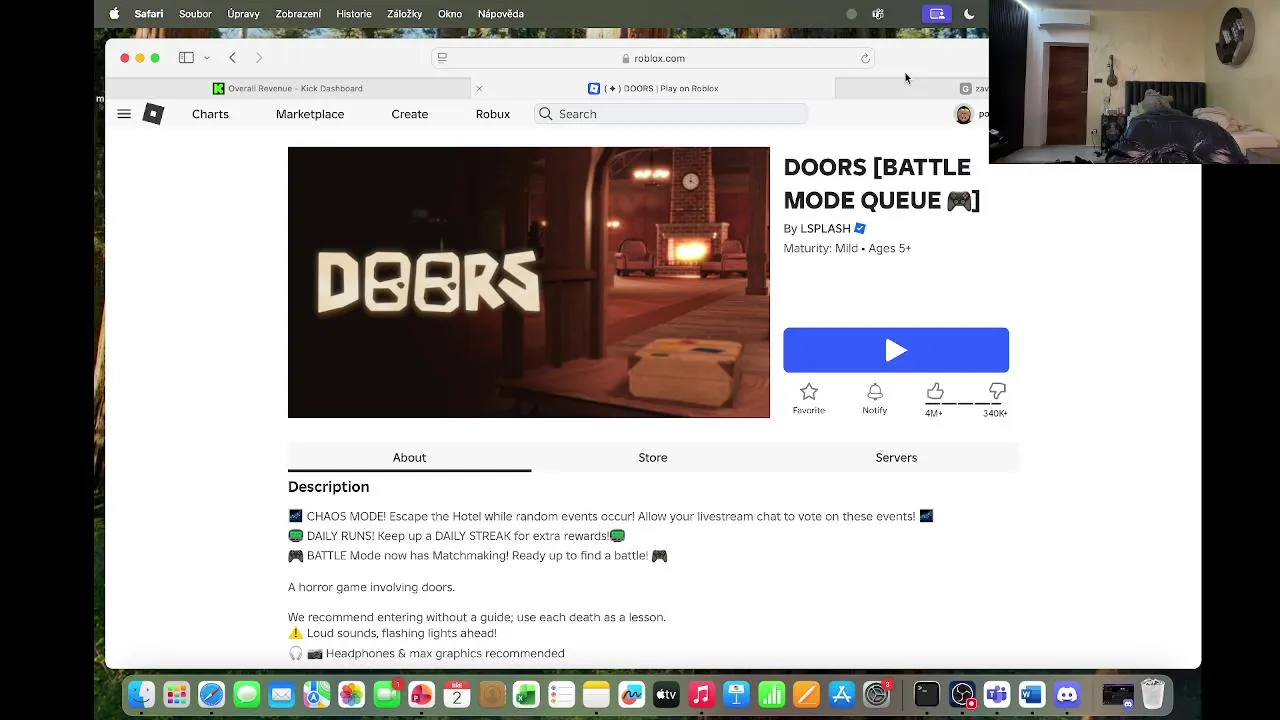Close the DOORS tab with its X icon

[479, 88]
